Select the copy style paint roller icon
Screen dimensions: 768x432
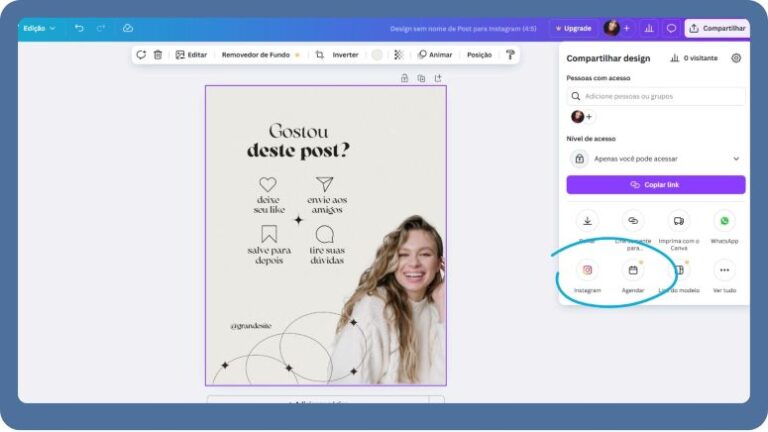pyautogui.click(x=510, y=55)
